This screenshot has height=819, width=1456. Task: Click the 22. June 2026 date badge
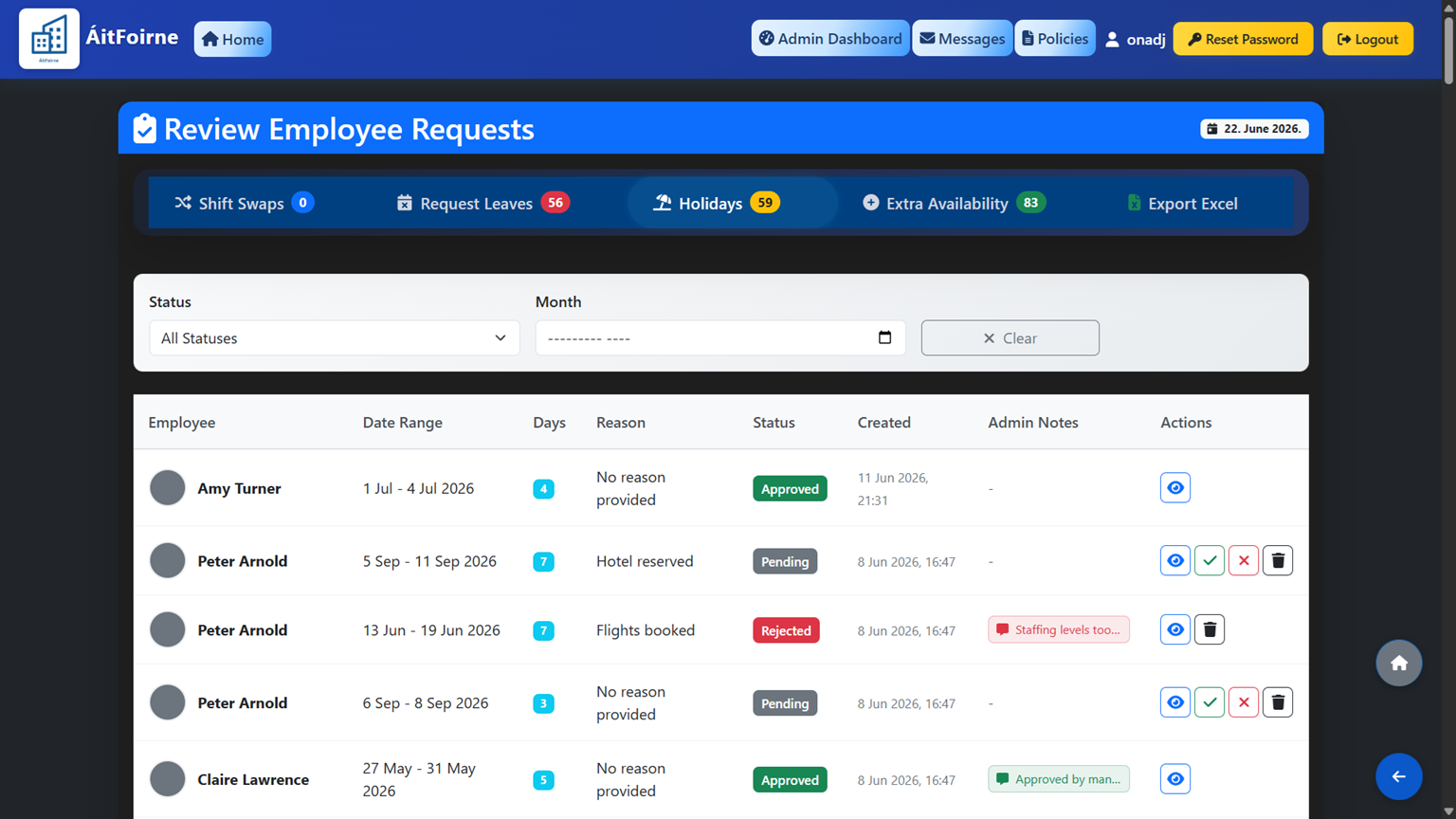1254,128
